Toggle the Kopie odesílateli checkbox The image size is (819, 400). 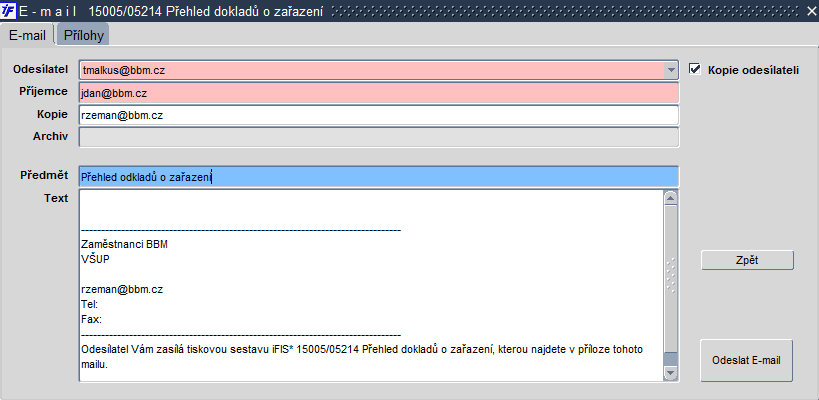pyautogui.click(x=695, y=69)
